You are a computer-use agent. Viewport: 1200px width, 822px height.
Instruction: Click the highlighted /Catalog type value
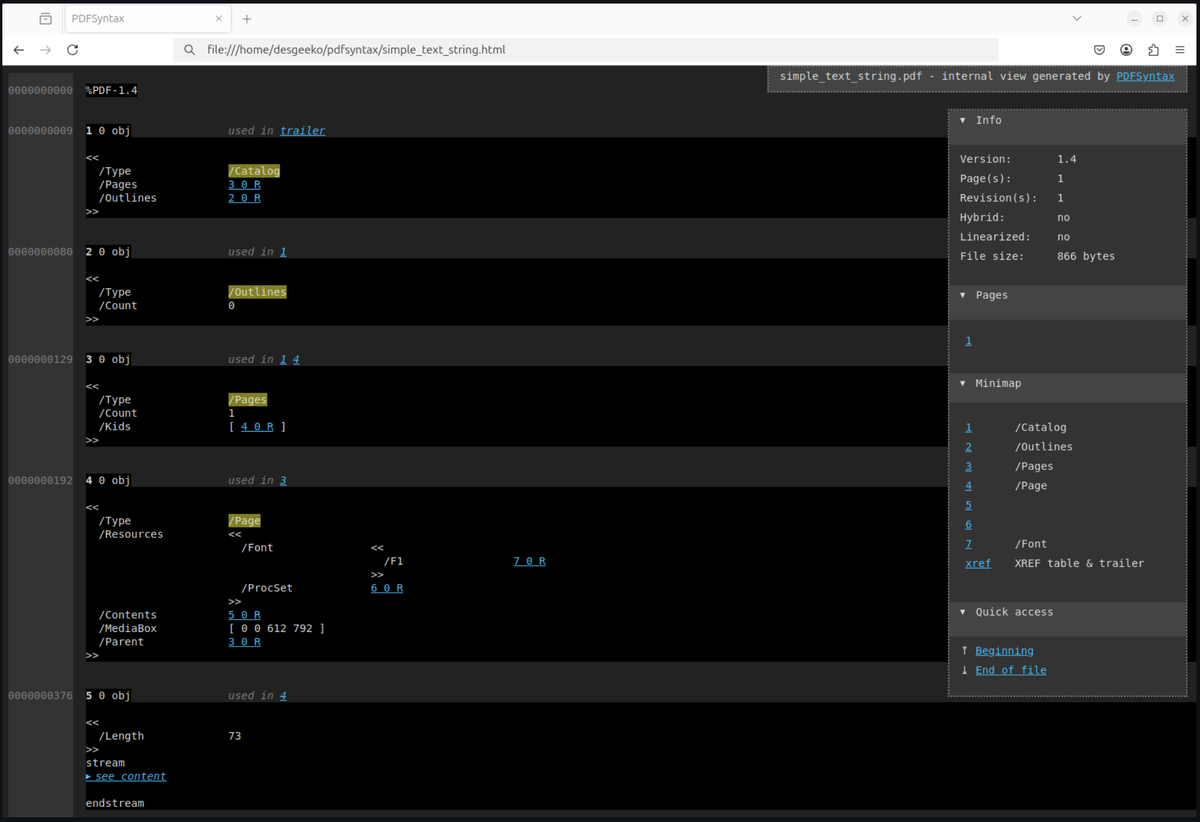254,171
